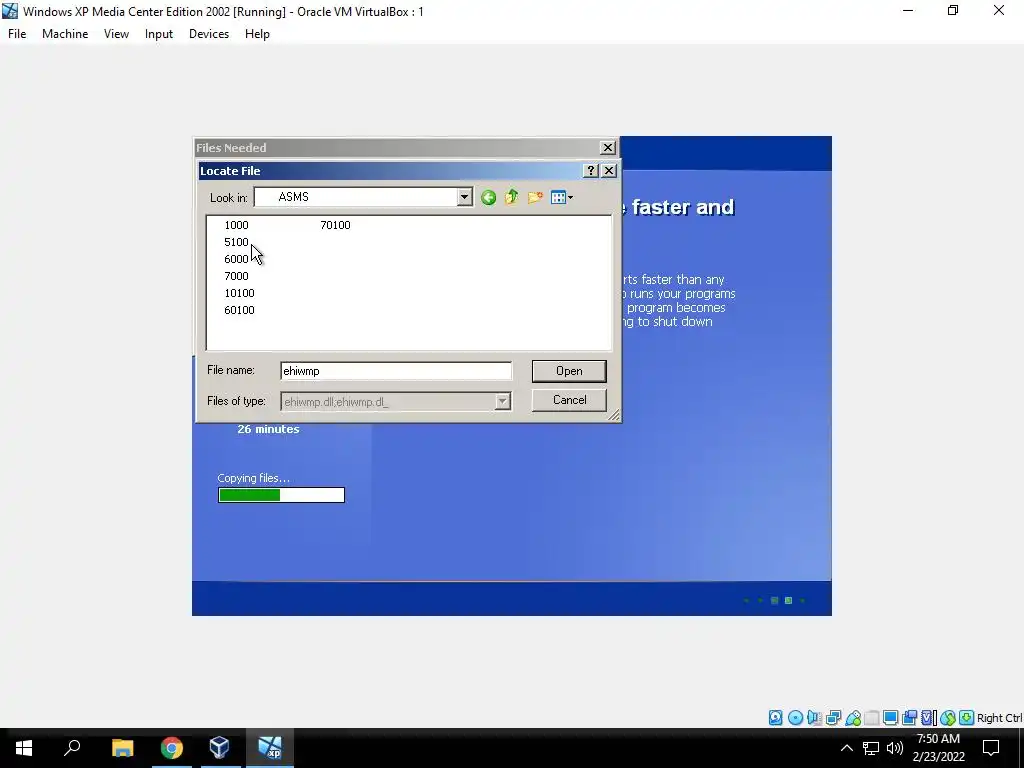
Task: Click the display status icon
Action: (890, 718)
